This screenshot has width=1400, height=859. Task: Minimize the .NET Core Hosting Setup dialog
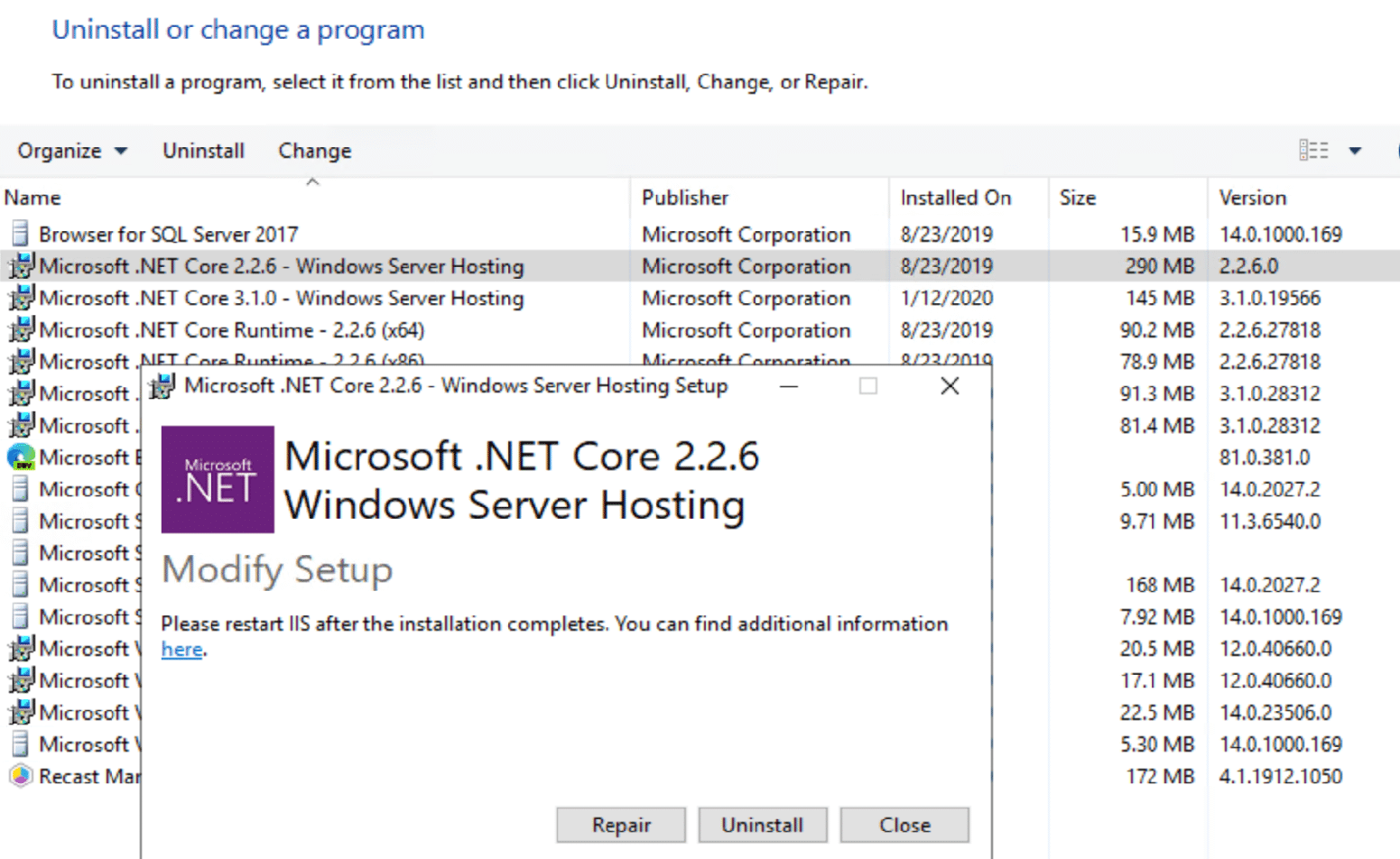[x=789, y=386]
